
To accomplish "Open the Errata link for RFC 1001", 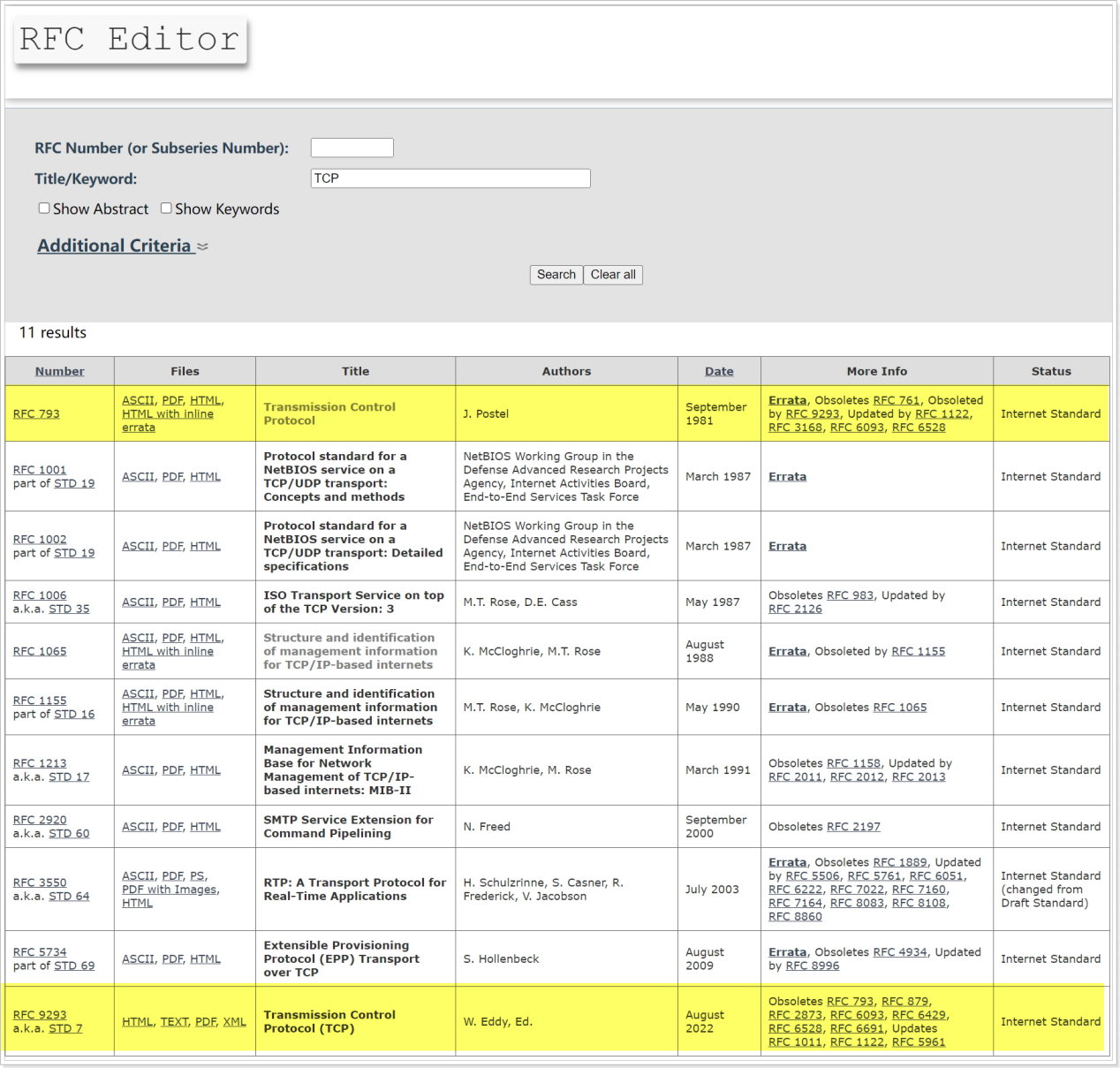I will (x=787, y=476).
